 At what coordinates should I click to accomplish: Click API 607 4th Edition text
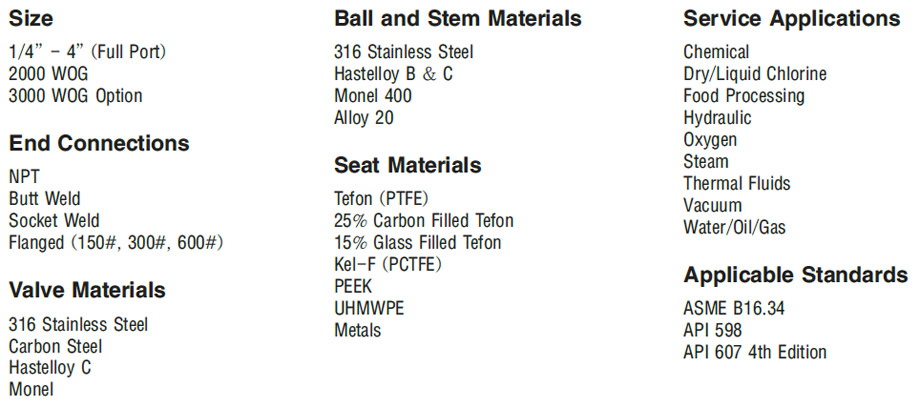(x=755, y=352)
